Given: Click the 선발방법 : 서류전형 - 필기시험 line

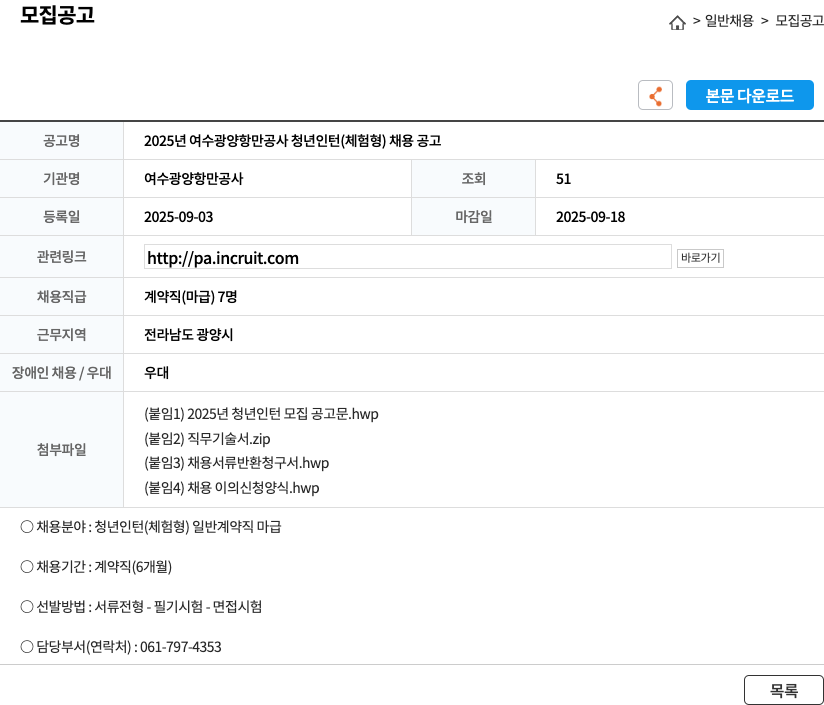Looking at the screenshot, I should coord(141,607).
